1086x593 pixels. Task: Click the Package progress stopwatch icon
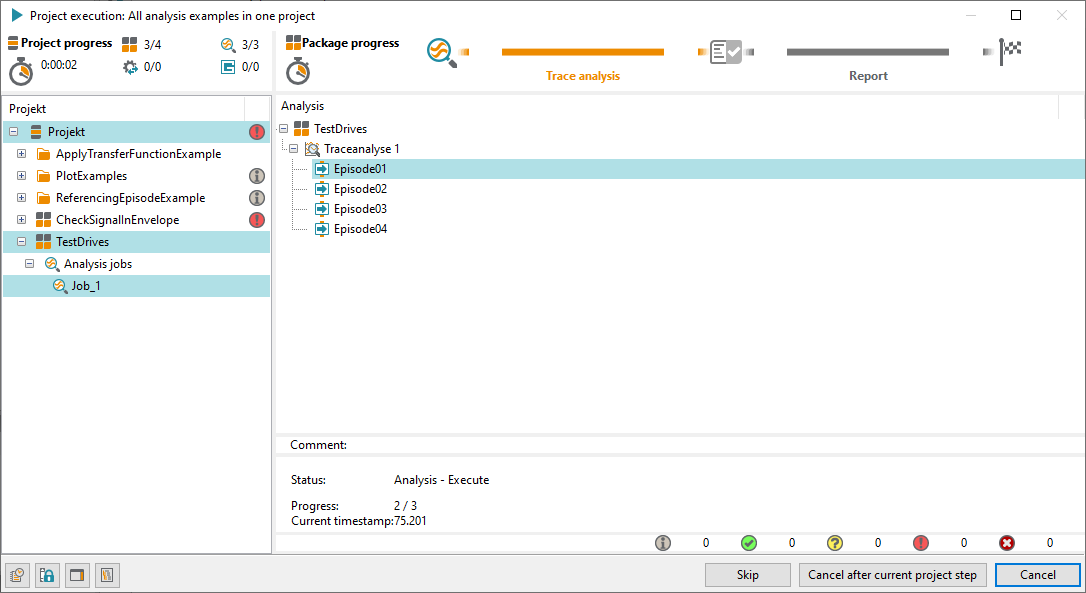pyautogui.click(x=298, y=71)
